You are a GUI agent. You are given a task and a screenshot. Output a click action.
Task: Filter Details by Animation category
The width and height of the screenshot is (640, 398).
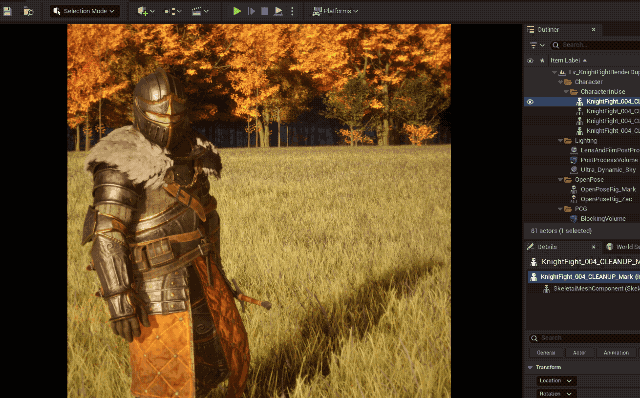point(616,353)
